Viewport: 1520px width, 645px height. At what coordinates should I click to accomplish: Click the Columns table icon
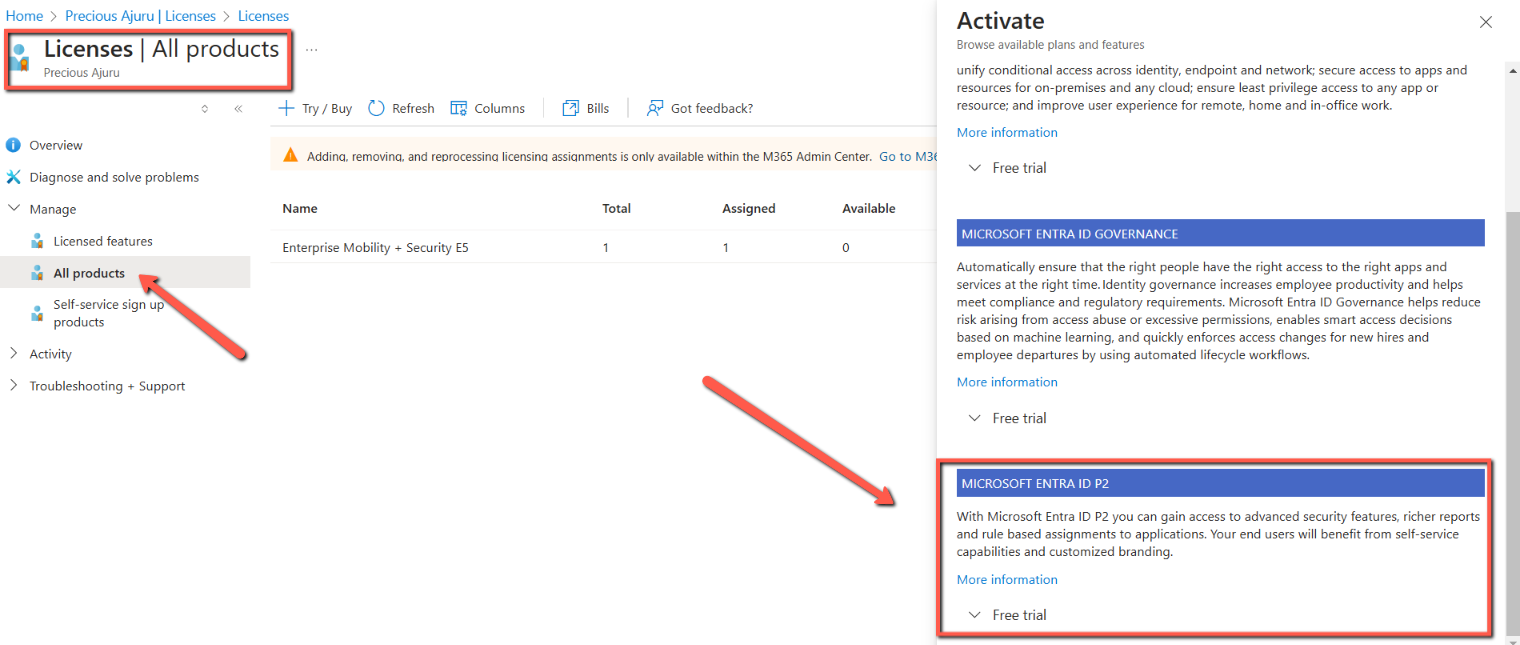tap(459, 108)
